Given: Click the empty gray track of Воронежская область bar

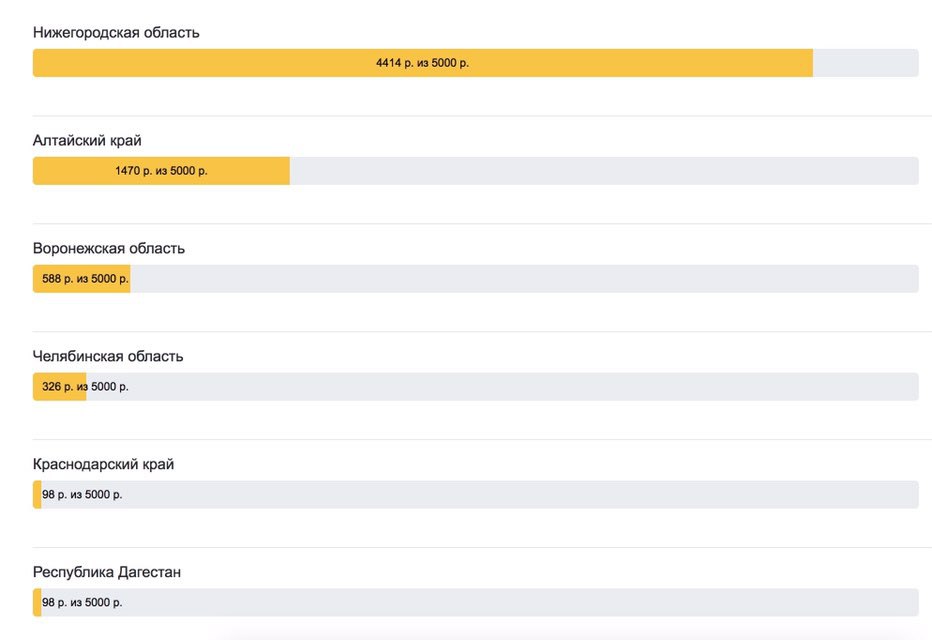Looking at the screenshot, I should coord(520,279).
